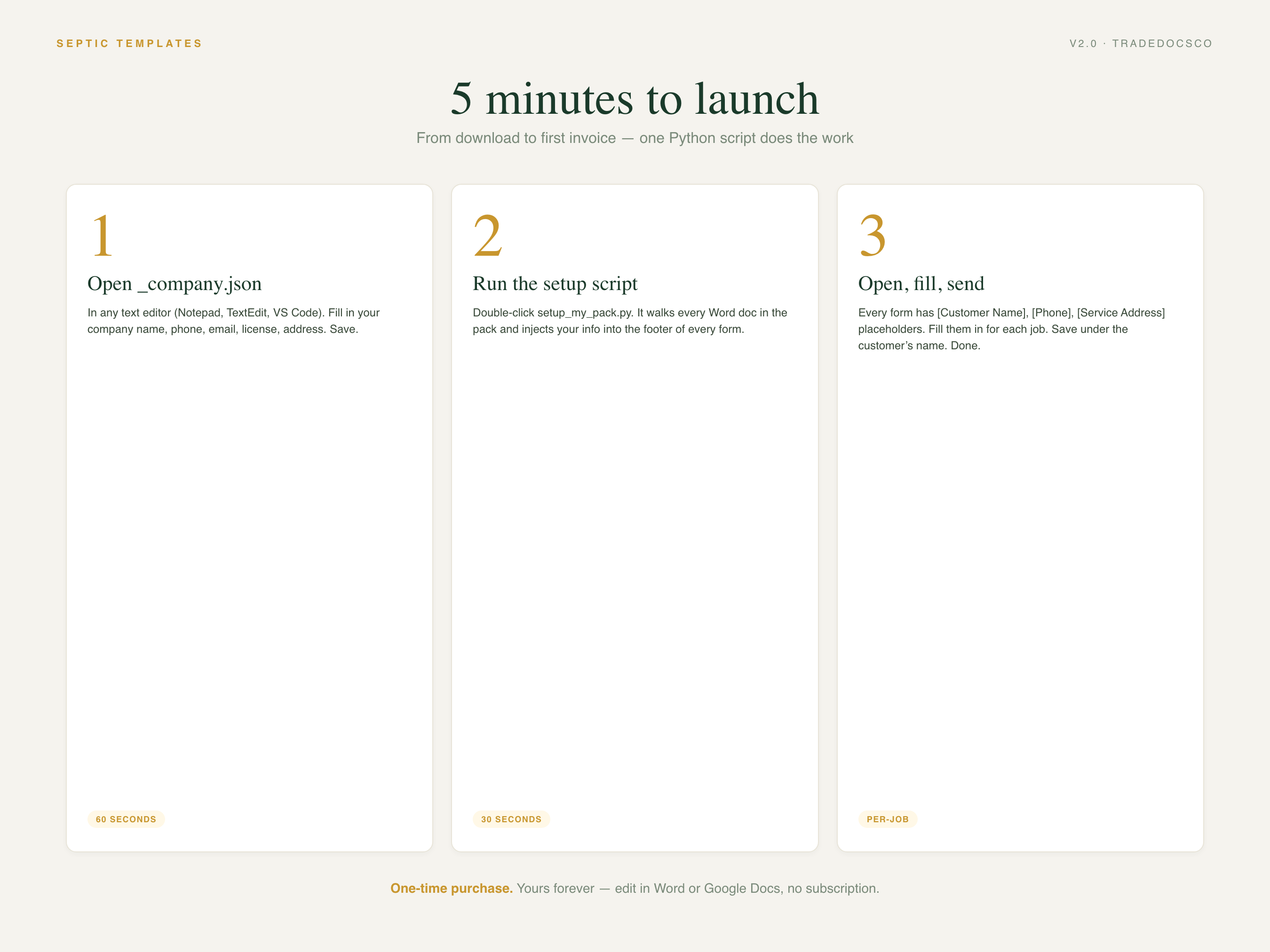
Task: Click the '5 minutes to launch' title
Action: (635, 99)
